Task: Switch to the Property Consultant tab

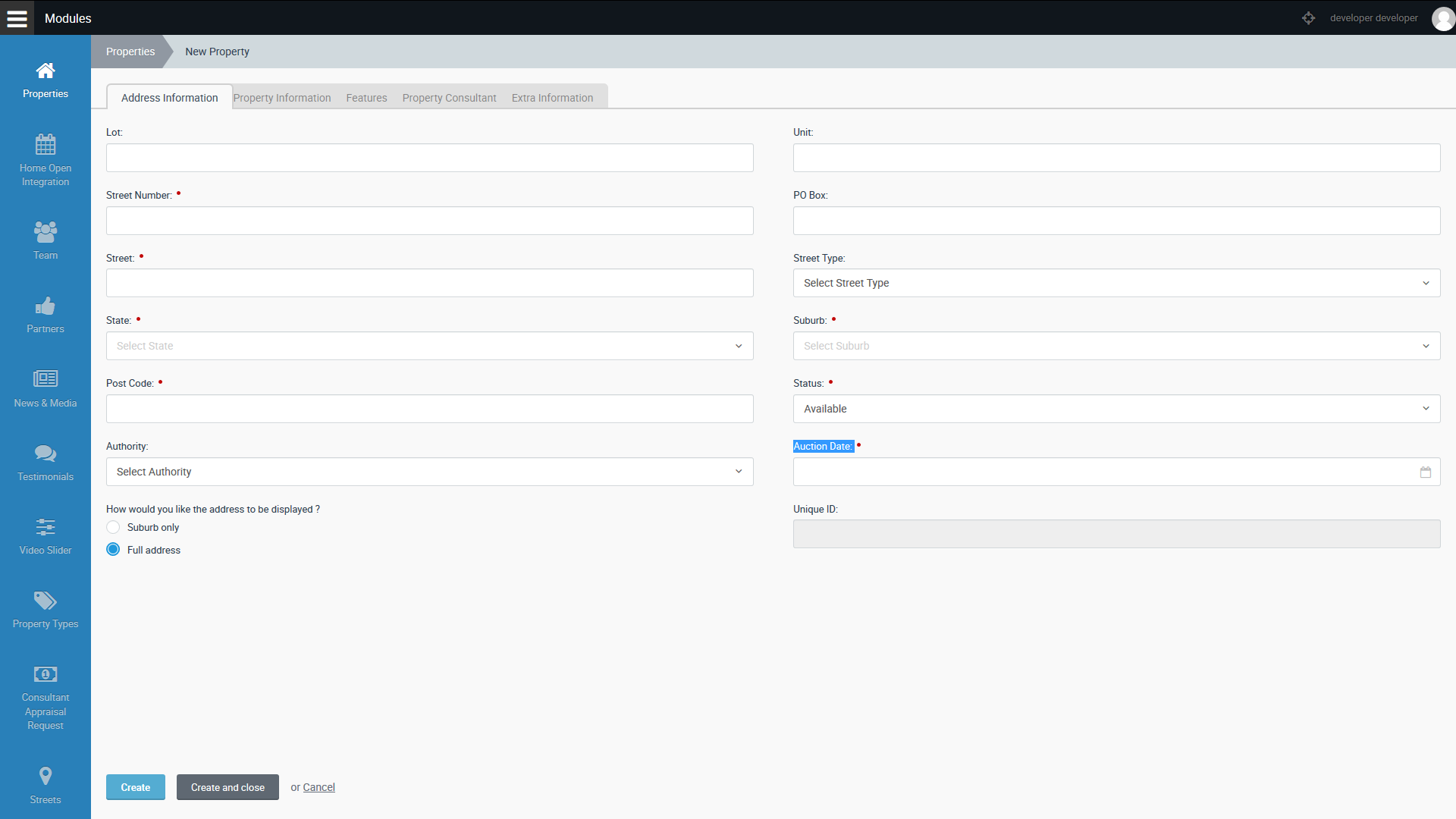Action: (449, 98)
